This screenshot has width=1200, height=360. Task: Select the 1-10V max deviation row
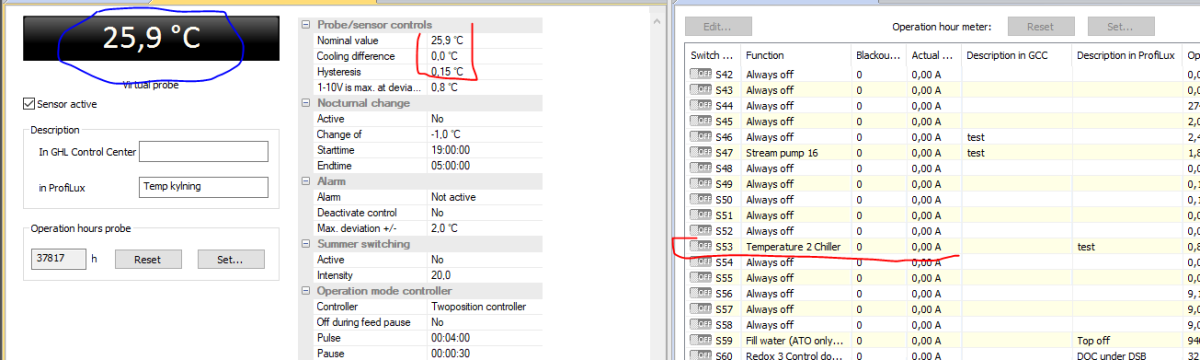429,87
